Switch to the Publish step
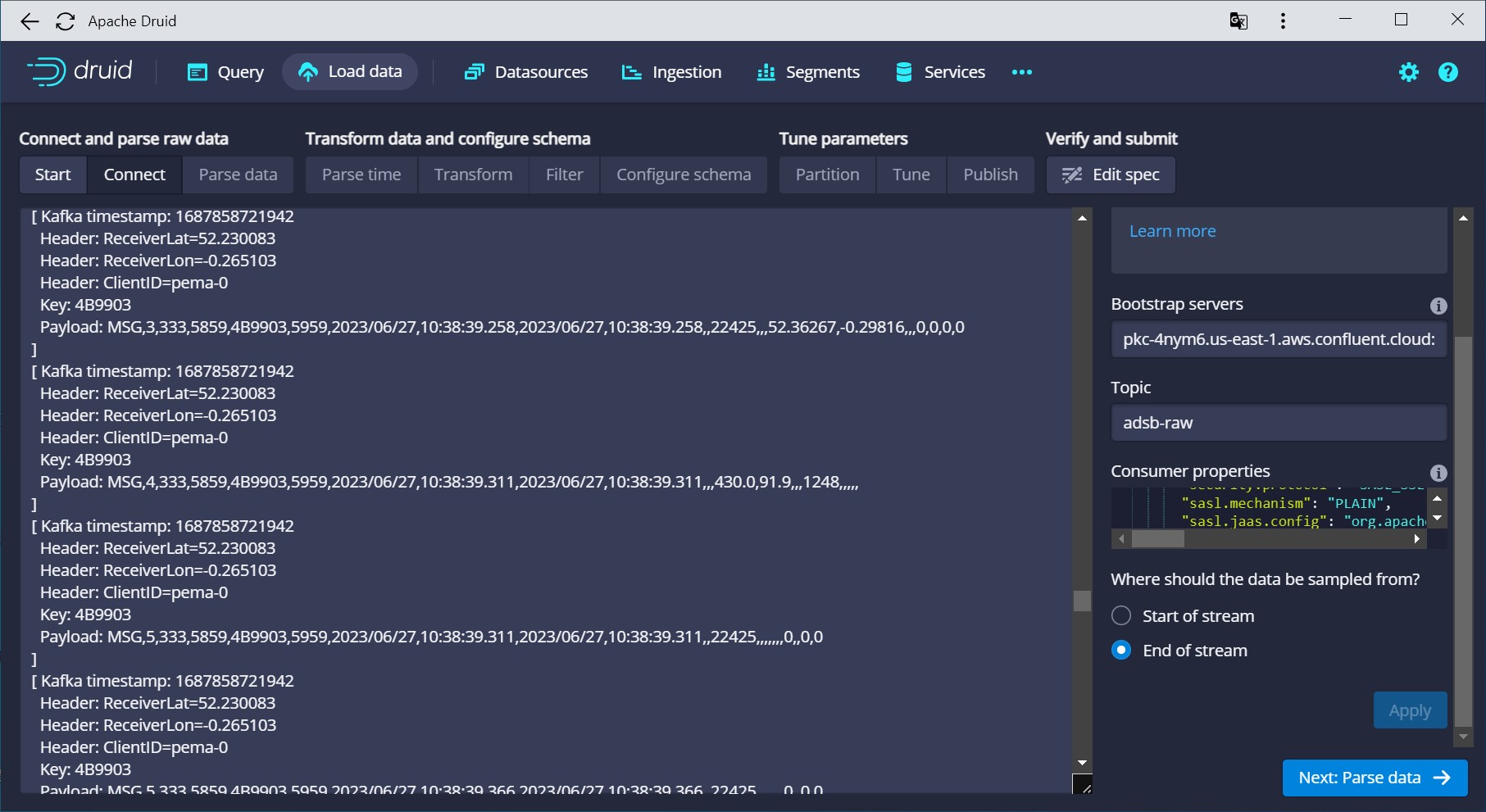This screenshot has width=1486, height=812. point(990,175)
